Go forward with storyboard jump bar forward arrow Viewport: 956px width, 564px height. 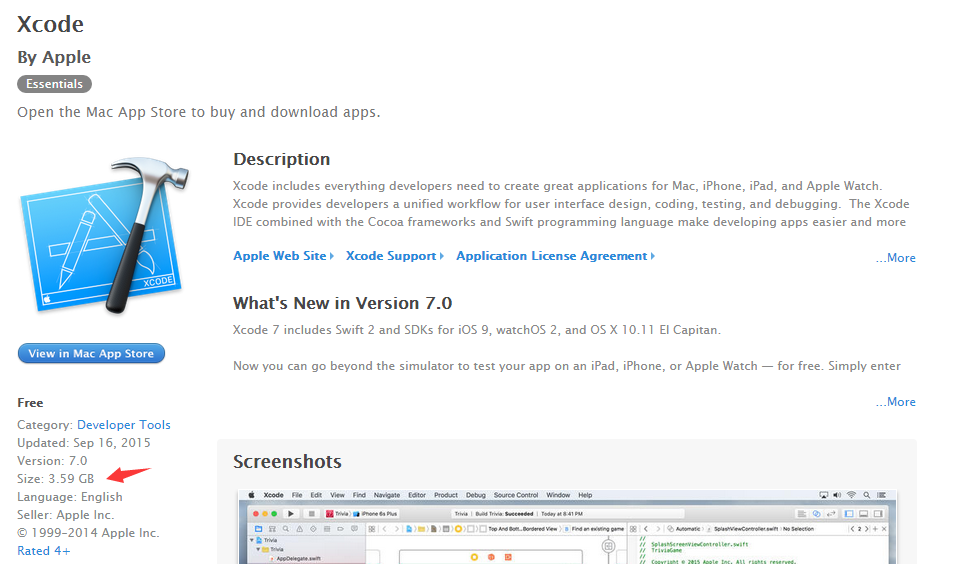pyautogui.click(x=397, y=529)
